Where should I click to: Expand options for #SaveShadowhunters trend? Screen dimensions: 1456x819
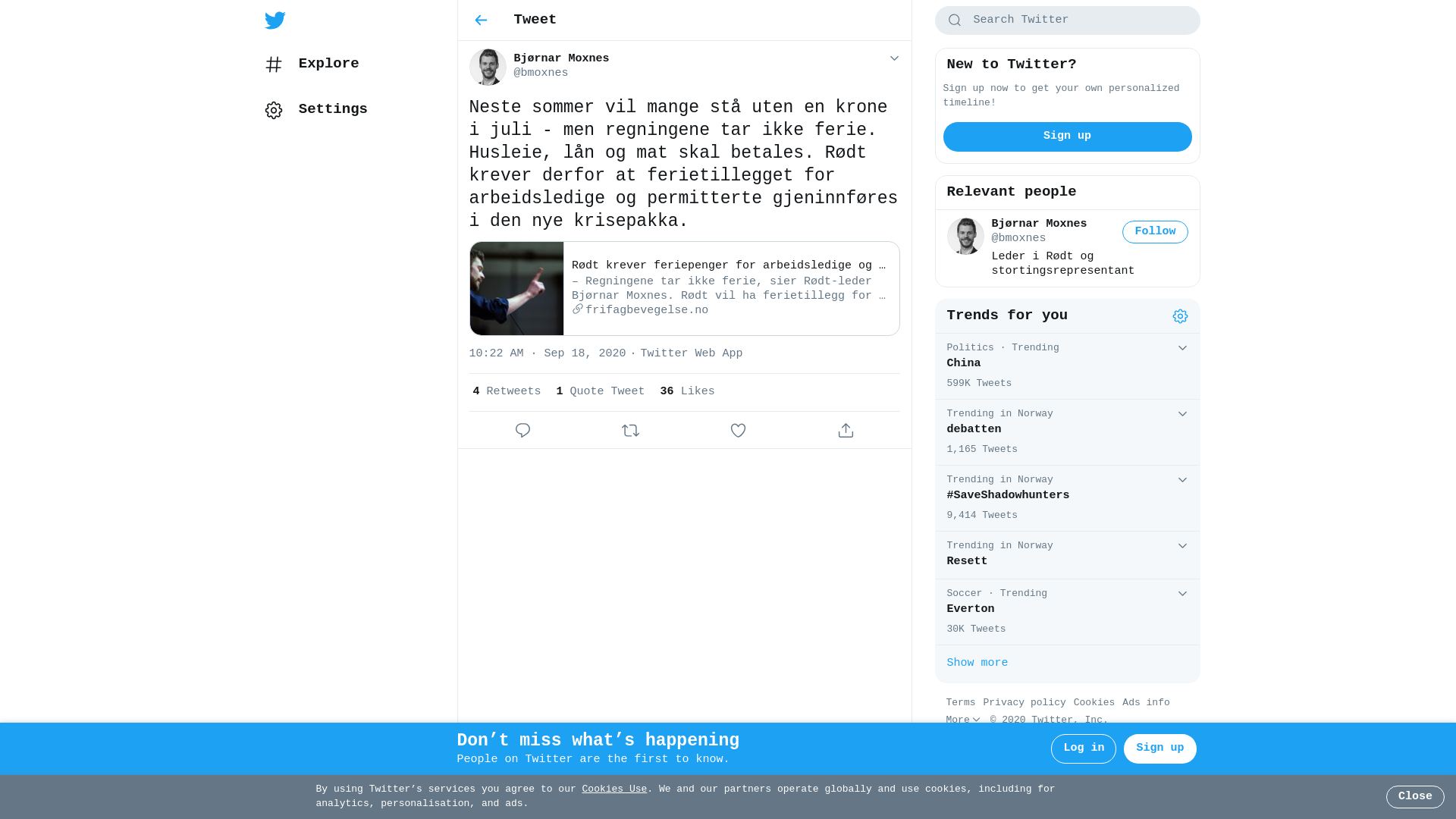(x=1182, y=480)
